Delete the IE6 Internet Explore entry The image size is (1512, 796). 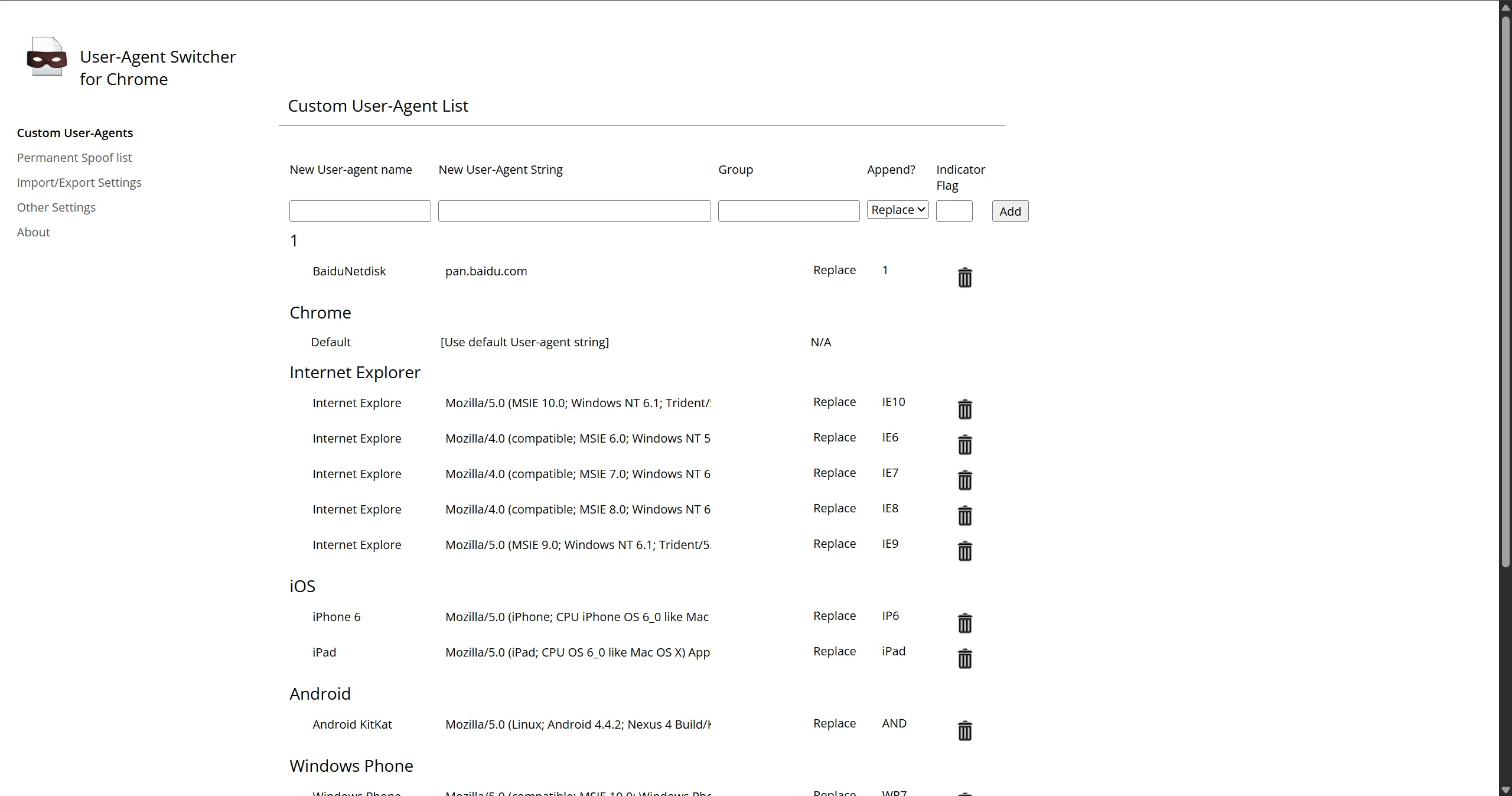(964, 444)
